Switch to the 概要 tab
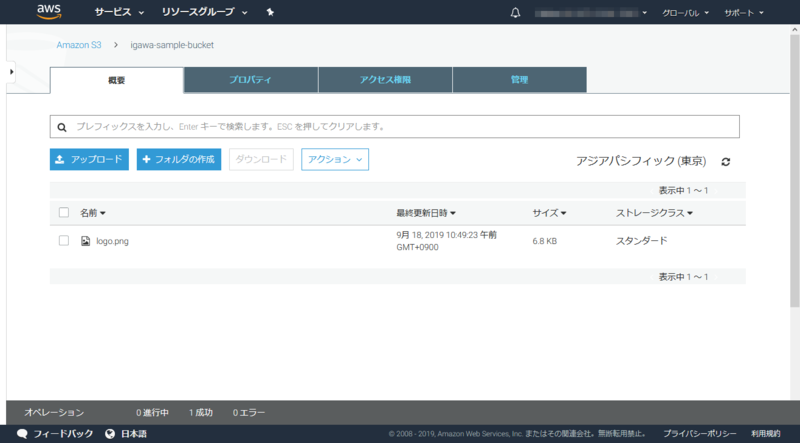Viewport: 800px width, 443px height. 116,80
